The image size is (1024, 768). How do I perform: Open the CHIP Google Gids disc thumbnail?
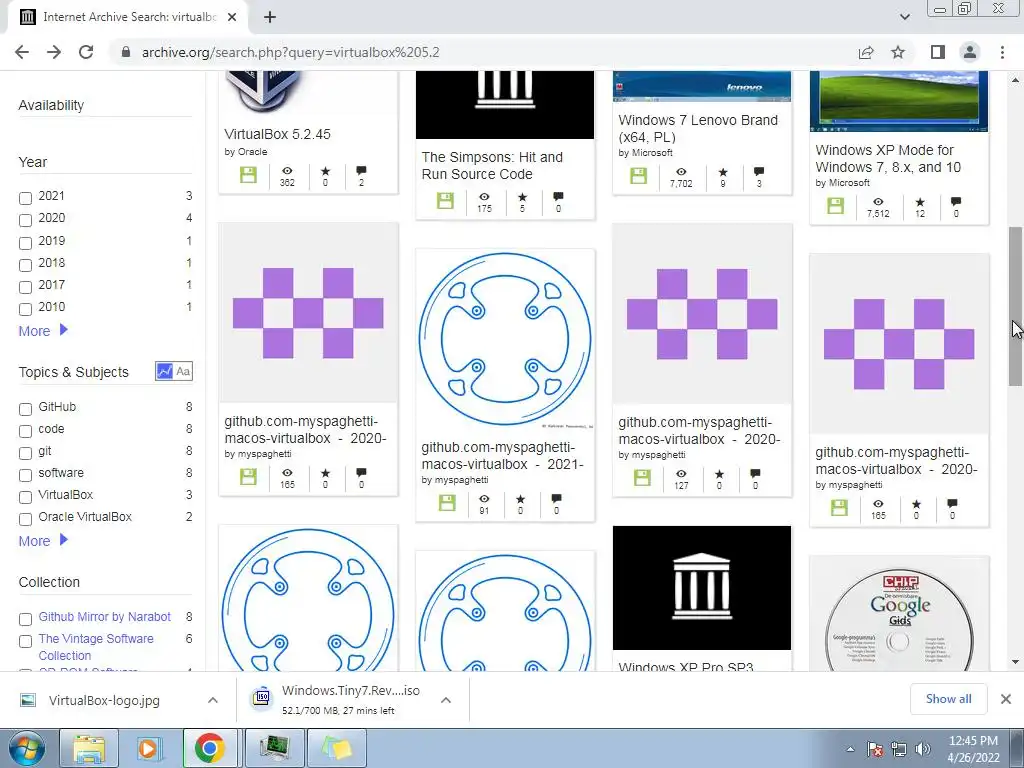coord(899,614)
